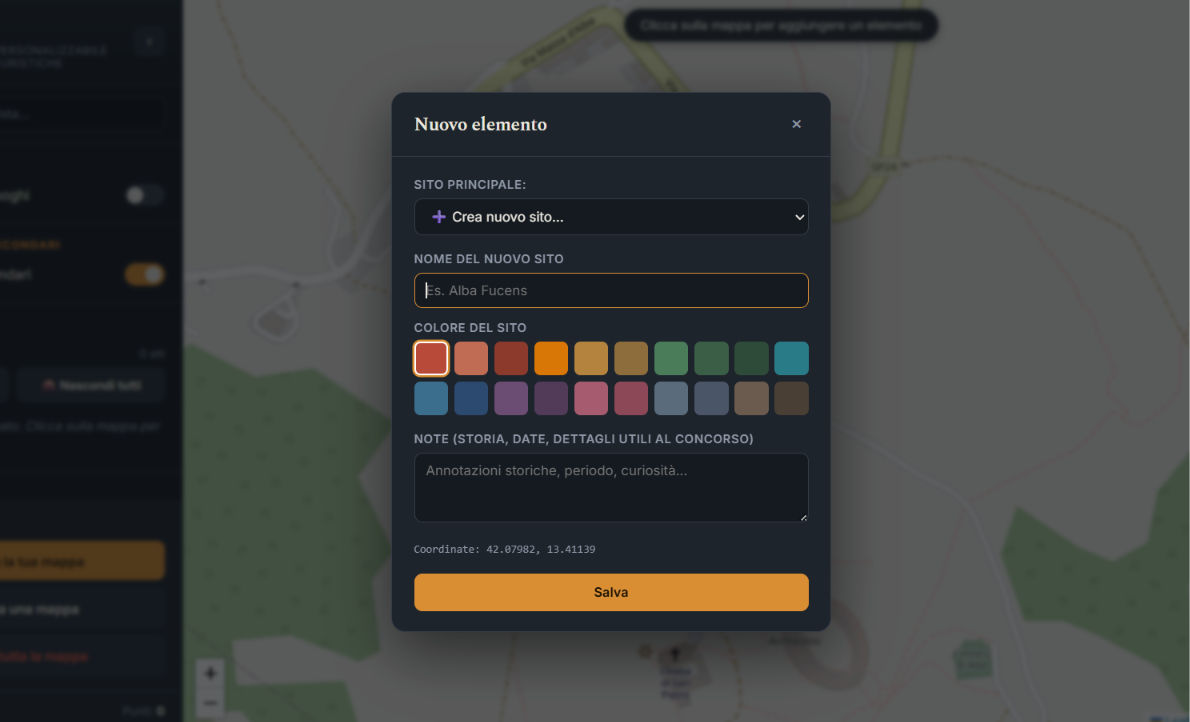Select the medium green color swatch
This screenshot has height=722, width=1190.
coord(671,358)
